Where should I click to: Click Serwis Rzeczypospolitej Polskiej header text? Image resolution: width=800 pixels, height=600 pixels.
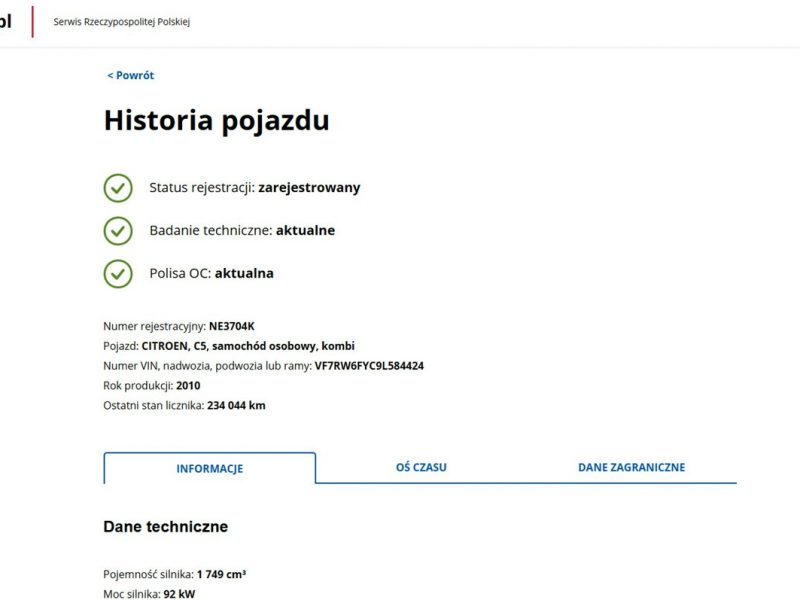click(x=121, y=22)
